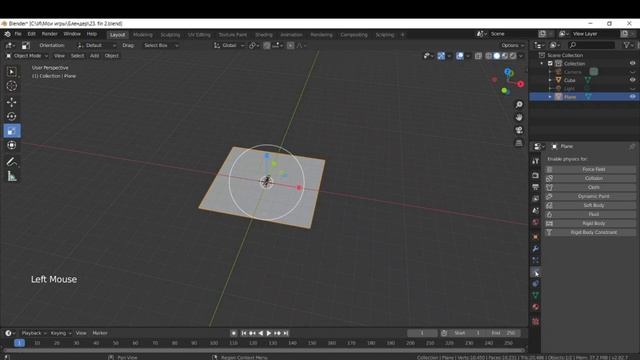640x360 pixels.
Task: Click the active Scale tool
Action: (x=12, y=131)
